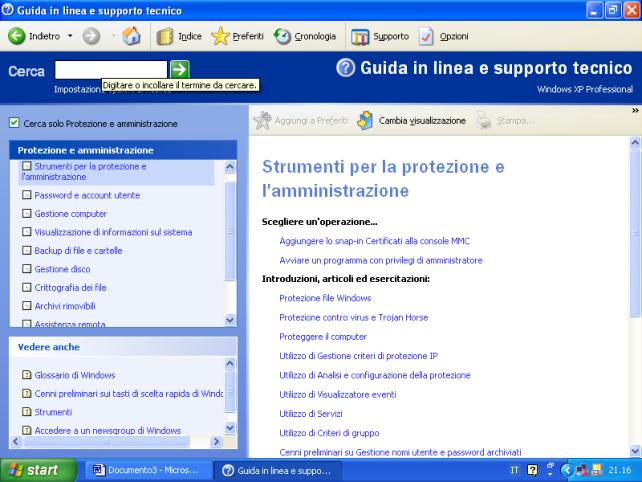Screen dimensions: 642x482
Task: Click the Cronologia toolbar label
Action: tap(315, 36)
